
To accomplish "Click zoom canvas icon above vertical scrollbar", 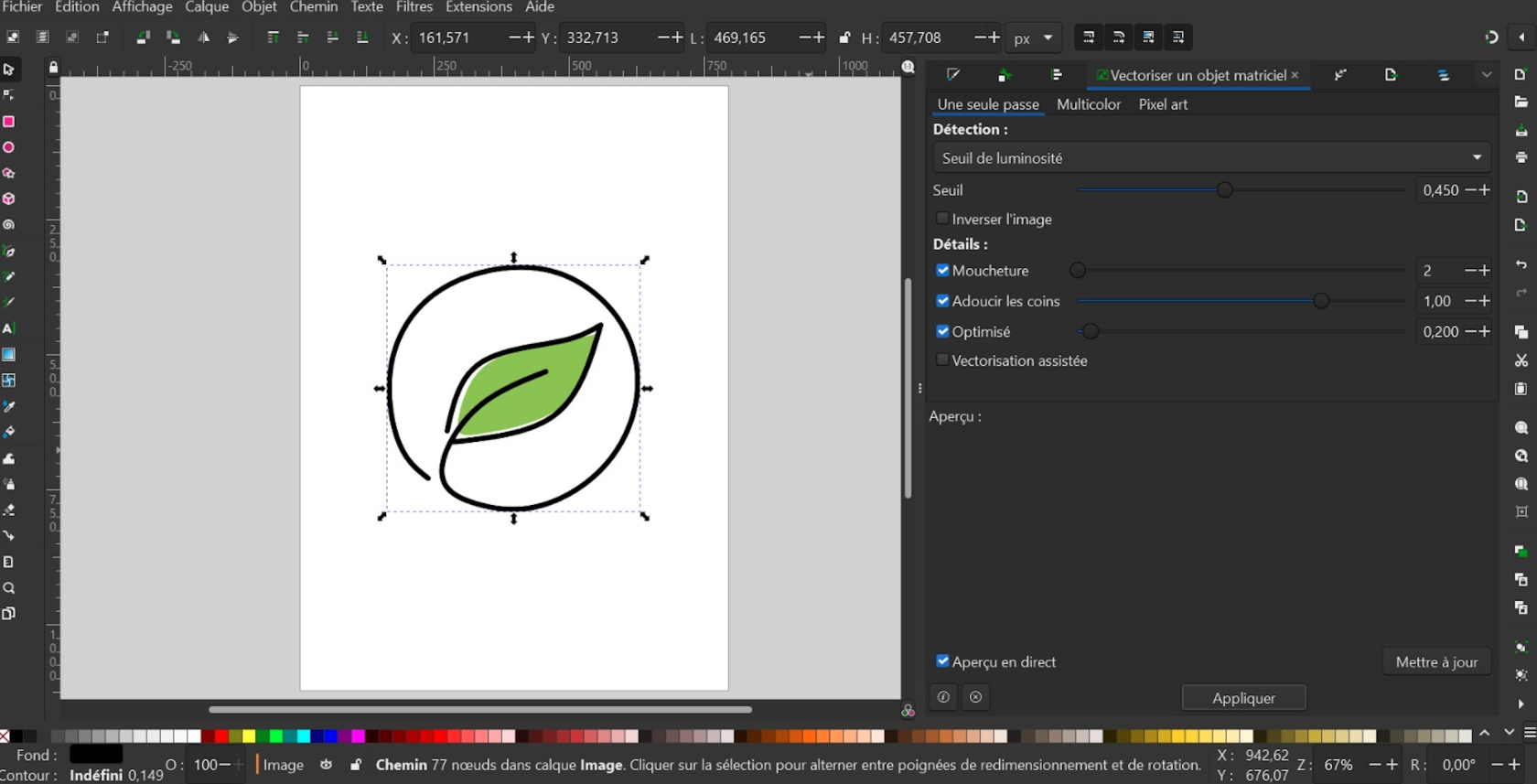I will coord(908,67).
